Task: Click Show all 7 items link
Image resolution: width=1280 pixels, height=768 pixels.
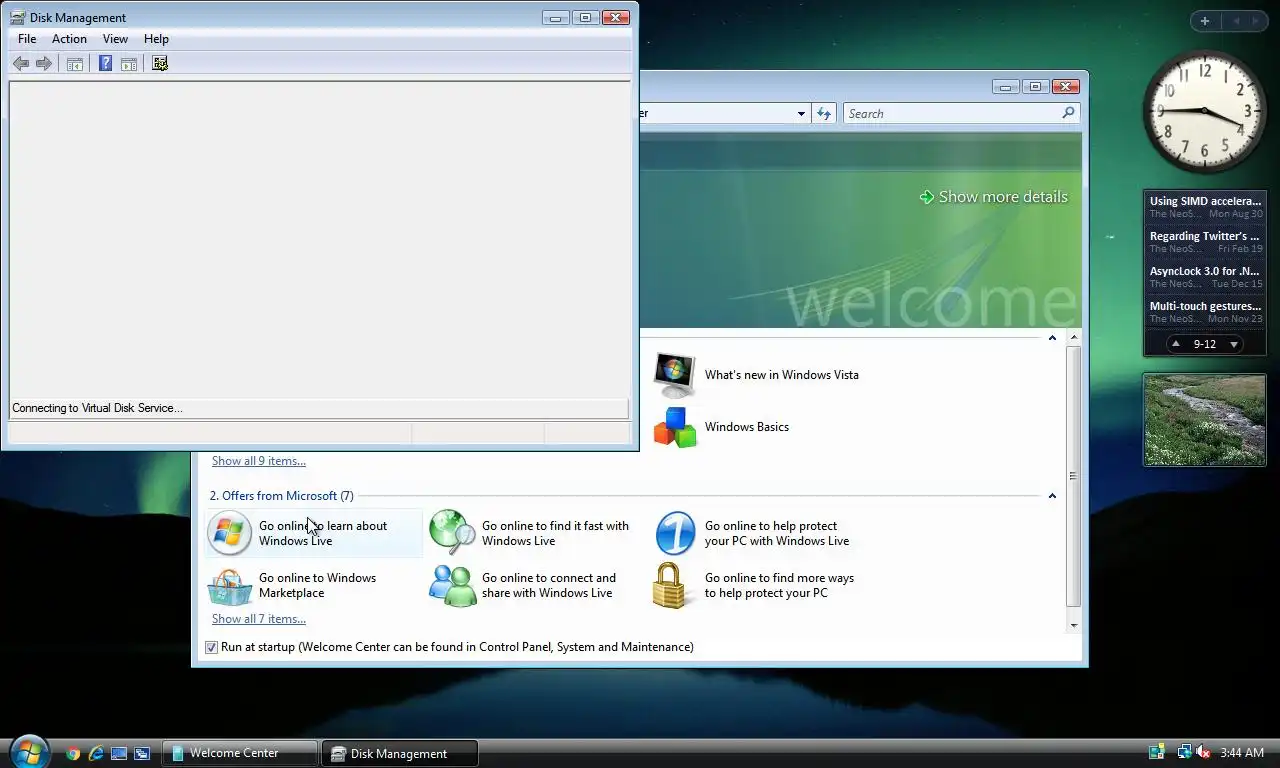Action: (259, 619)
